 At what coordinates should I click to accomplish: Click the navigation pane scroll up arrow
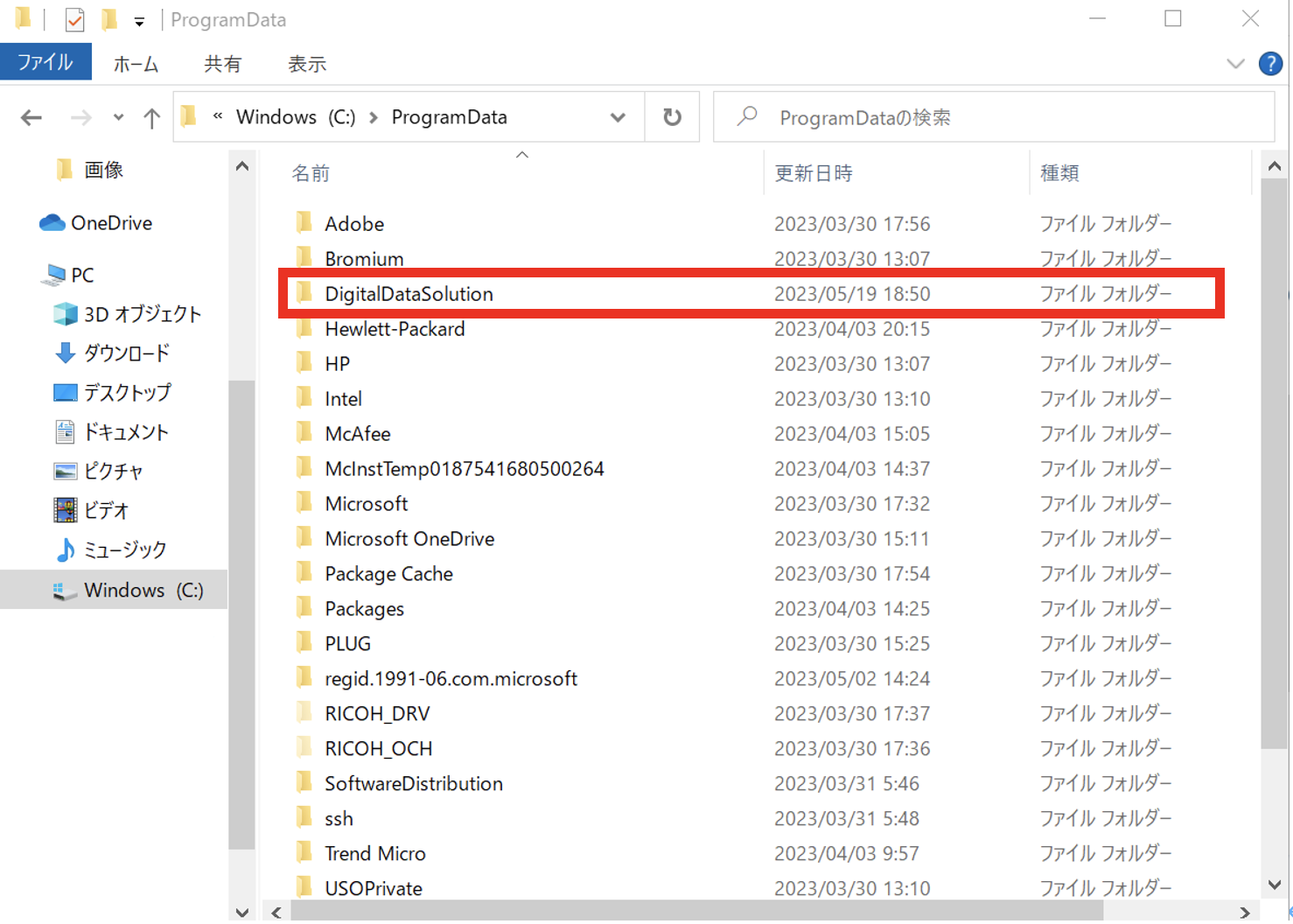[242, 166]
